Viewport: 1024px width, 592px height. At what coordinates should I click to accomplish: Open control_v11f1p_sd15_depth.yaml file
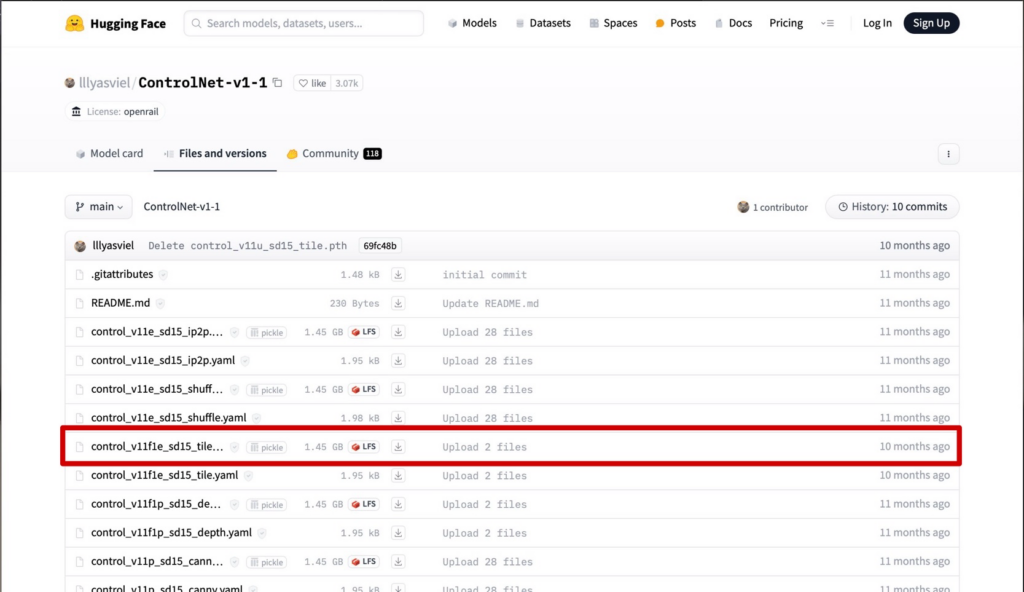[171, 533]
